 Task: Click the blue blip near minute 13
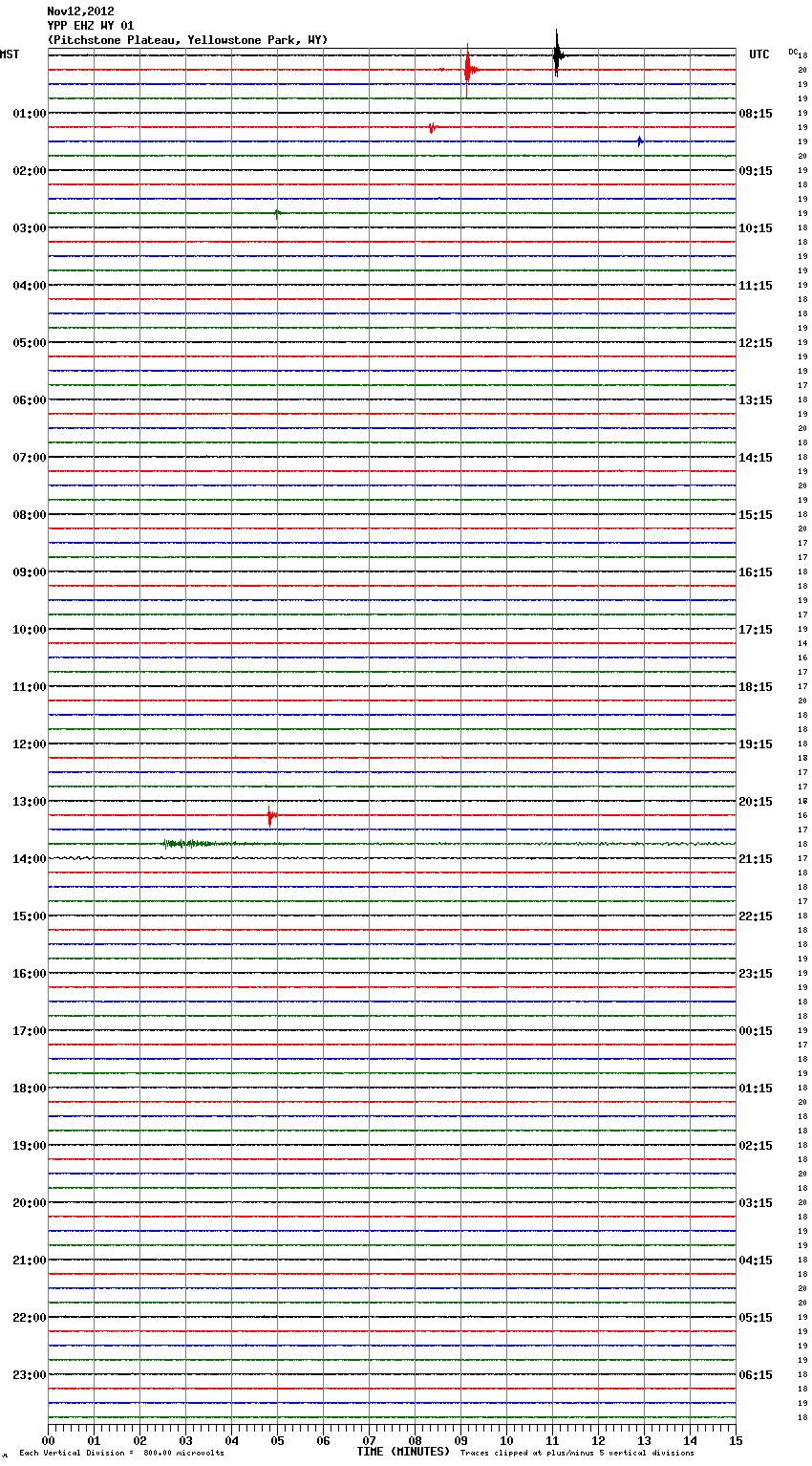point(640,141)
